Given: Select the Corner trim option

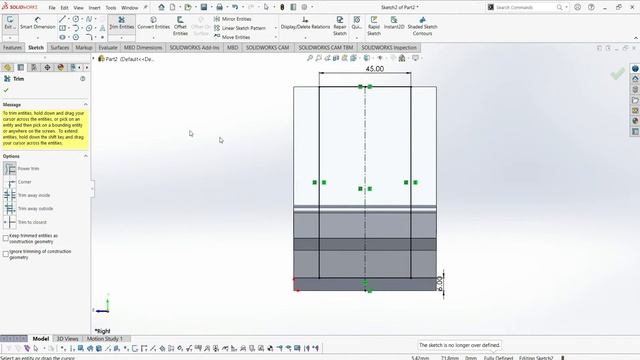Looking at the screenshot, I should (10, 182).
